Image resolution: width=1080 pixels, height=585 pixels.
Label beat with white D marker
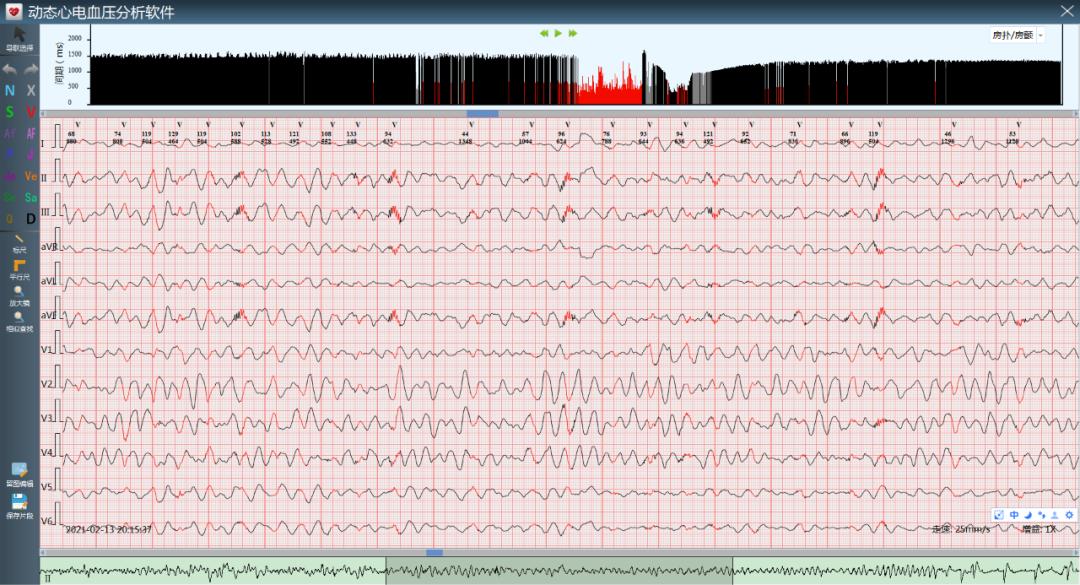coord(31,219)
